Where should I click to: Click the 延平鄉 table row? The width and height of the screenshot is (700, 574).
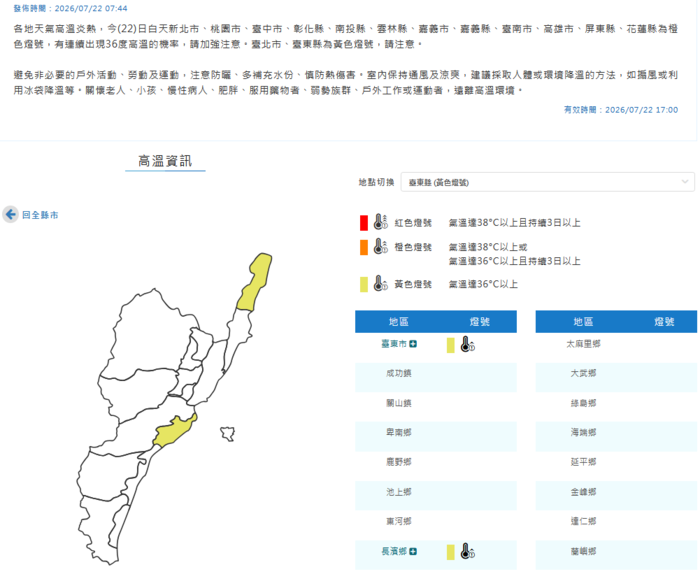coord(616,466)
